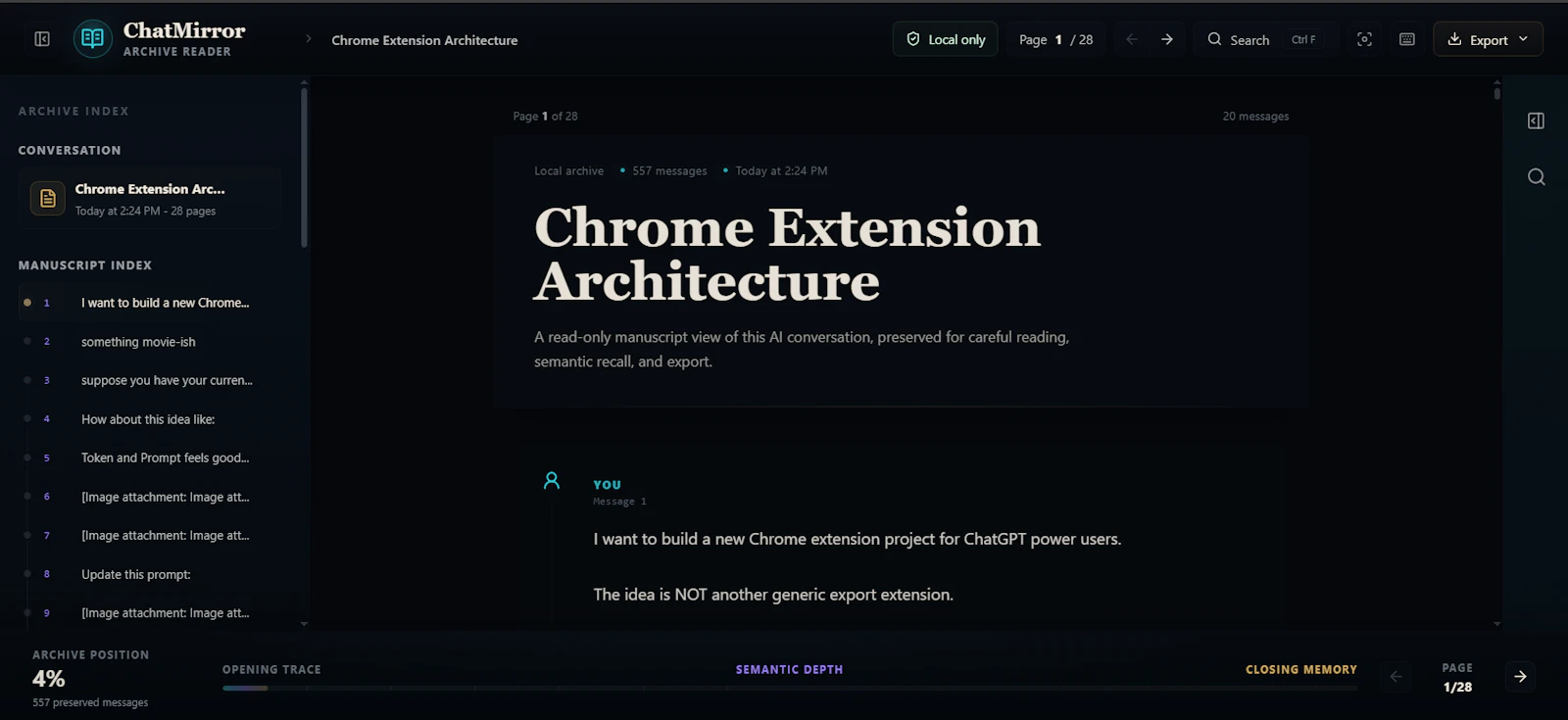Open index entry 'Token and Prompt feels good...'

pyautogui.click(x=149, y=457)
